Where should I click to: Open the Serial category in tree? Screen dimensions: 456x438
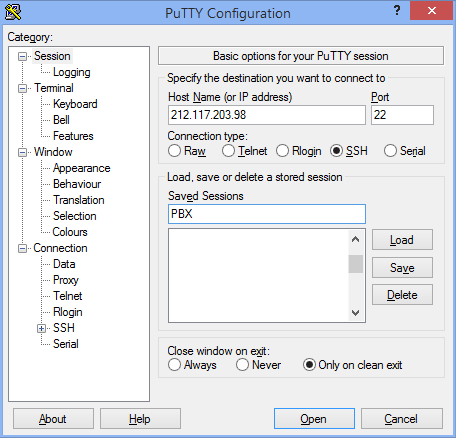[x=66, y=344]
